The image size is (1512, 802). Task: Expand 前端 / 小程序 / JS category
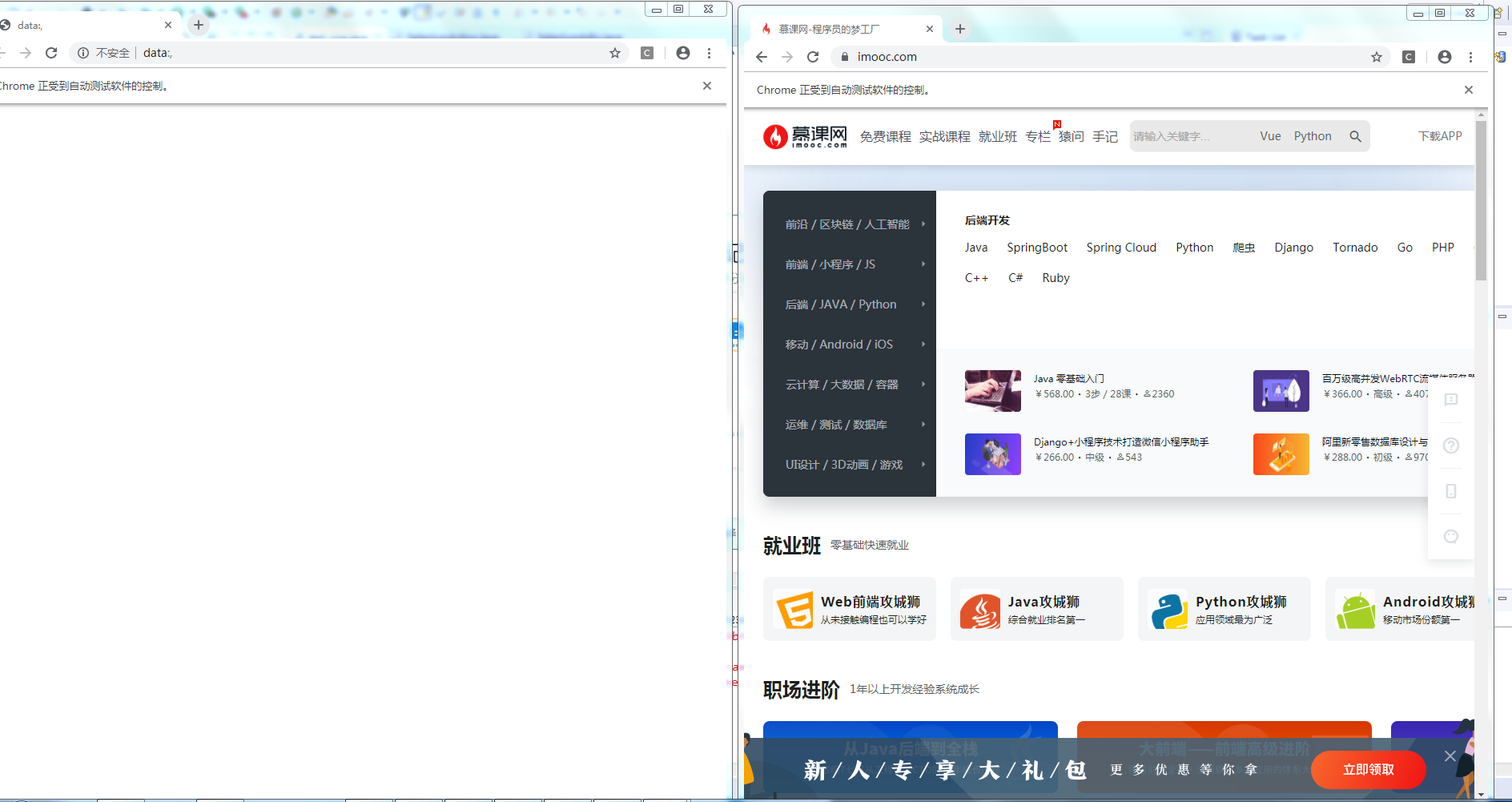(850, 264)
